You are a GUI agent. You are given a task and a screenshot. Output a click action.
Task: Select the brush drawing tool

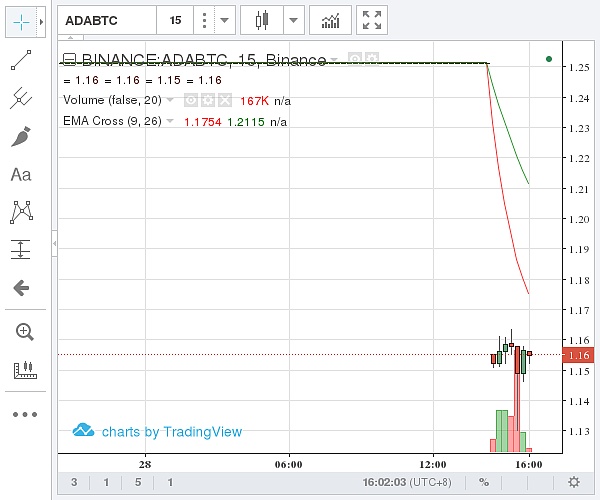pos(21,137)
